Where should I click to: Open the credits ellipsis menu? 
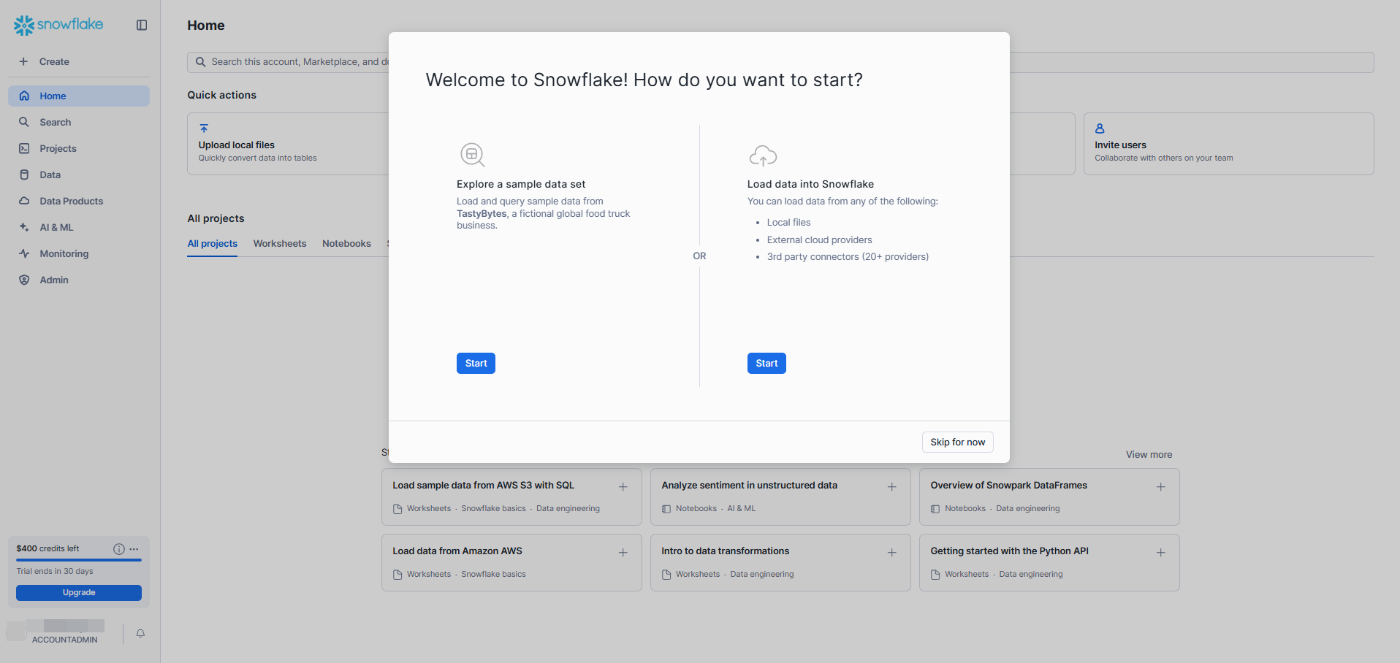pyautogui.click(x=134, y=549)
